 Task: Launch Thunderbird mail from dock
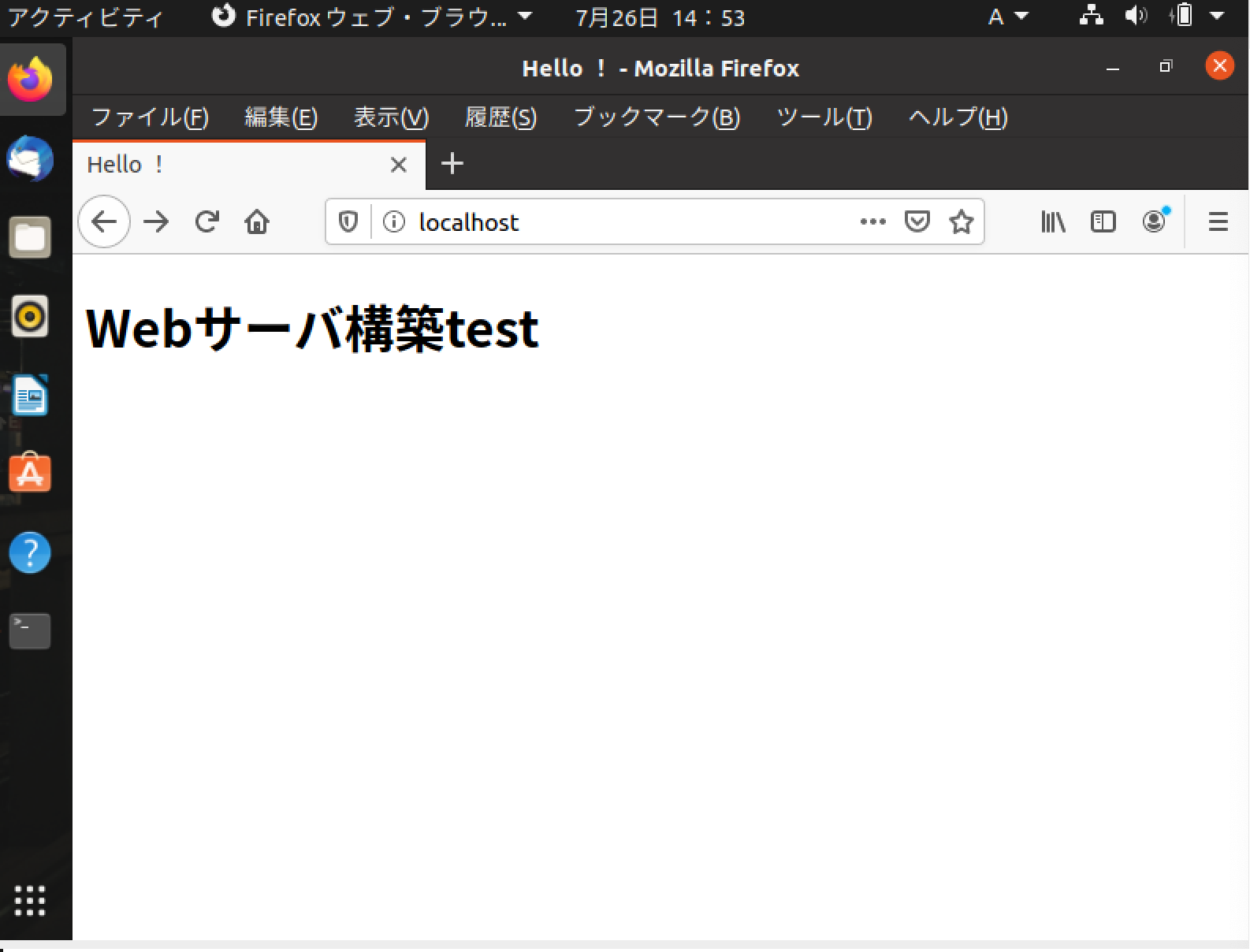pos(30,158)
